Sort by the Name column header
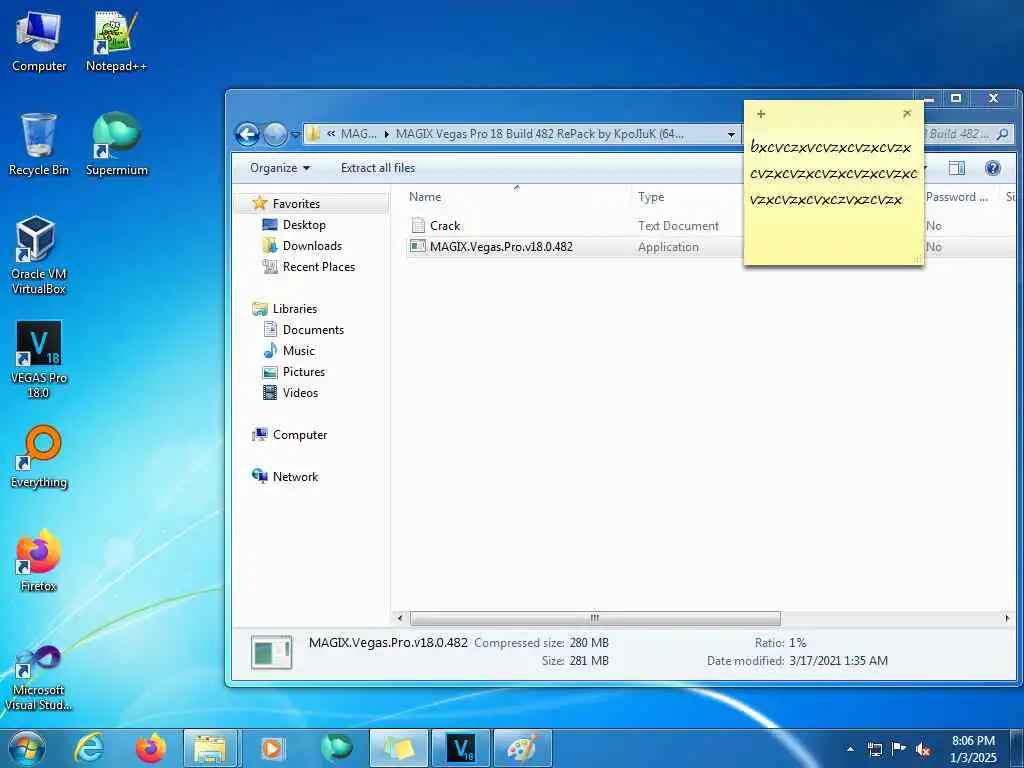 tap(425, 197)
